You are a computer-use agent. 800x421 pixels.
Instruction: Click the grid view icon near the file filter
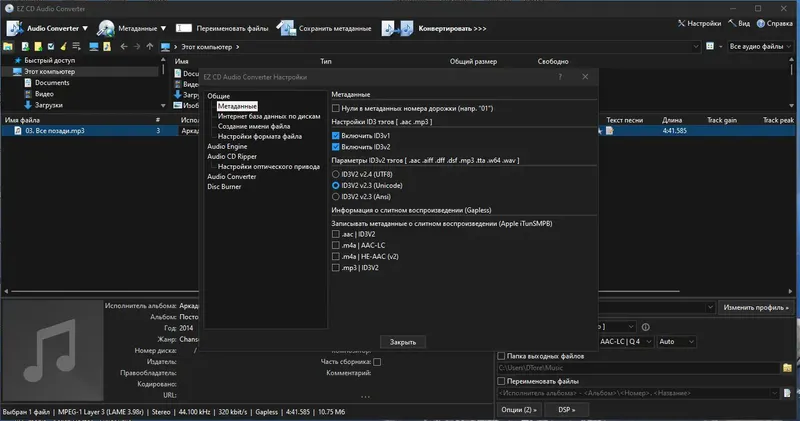click(710, 46)
